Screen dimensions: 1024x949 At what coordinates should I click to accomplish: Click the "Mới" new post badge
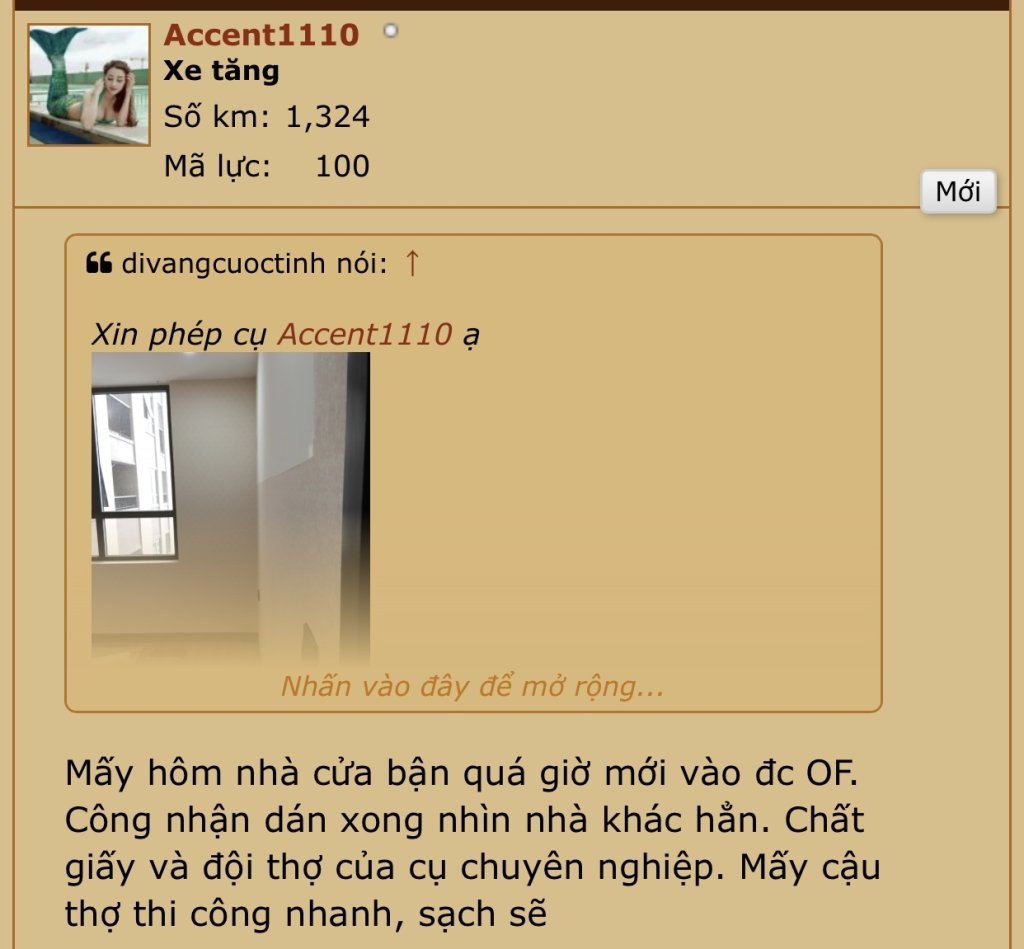click(958, 191)
